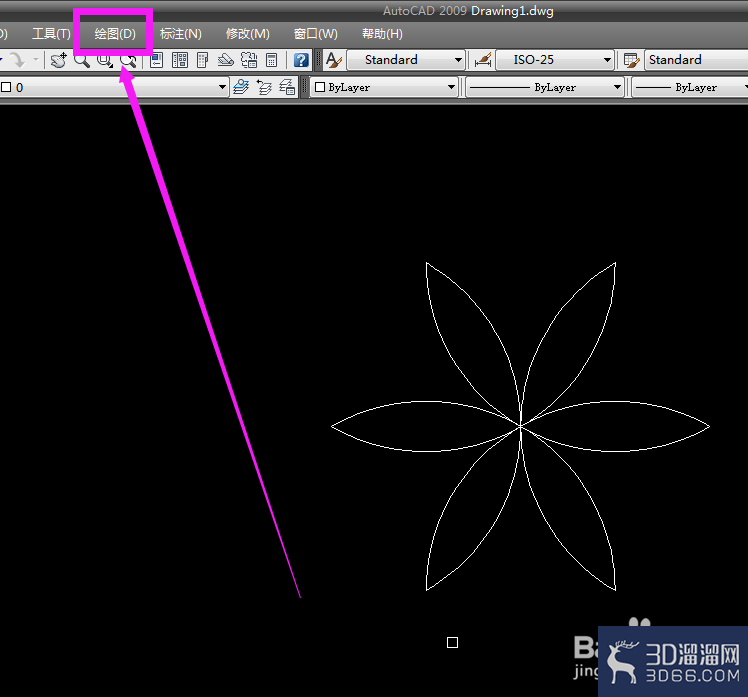Choose the Zoom Window tool
The height and width of the screenshot is (697, 748).
(105, 60)
